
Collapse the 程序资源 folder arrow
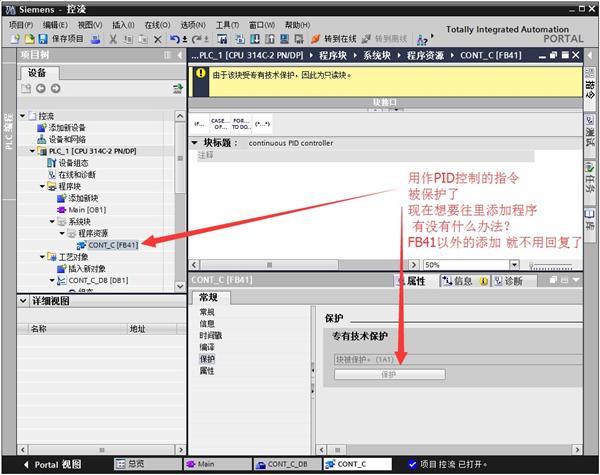(x=62, y=233)
